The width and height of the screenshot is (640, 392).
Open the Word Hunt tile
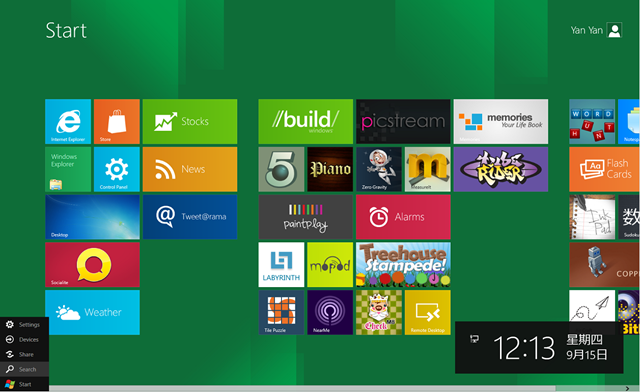click(592, 121)
